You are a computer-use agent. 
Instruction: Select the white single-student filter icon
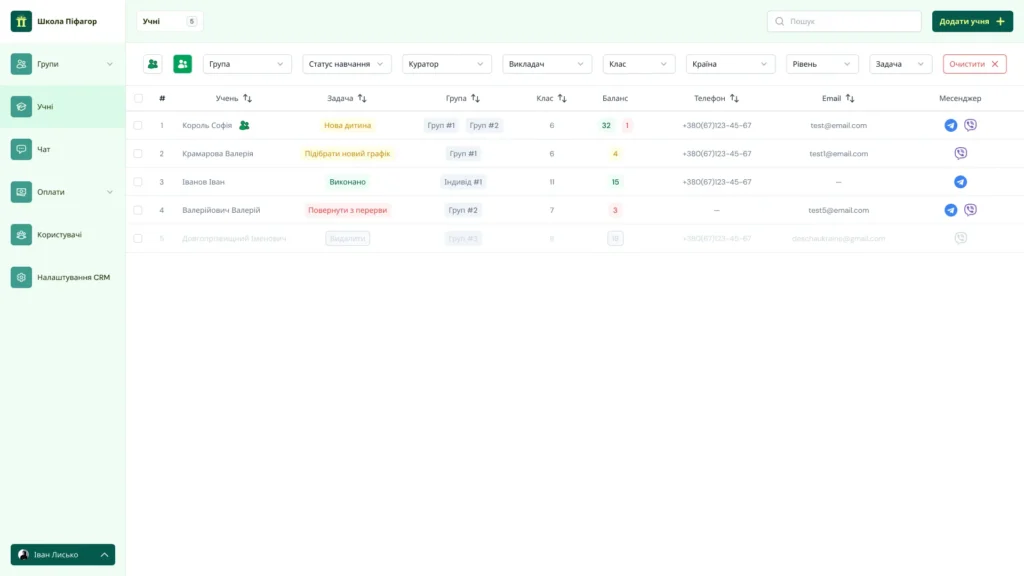click(x=153, y=64)
